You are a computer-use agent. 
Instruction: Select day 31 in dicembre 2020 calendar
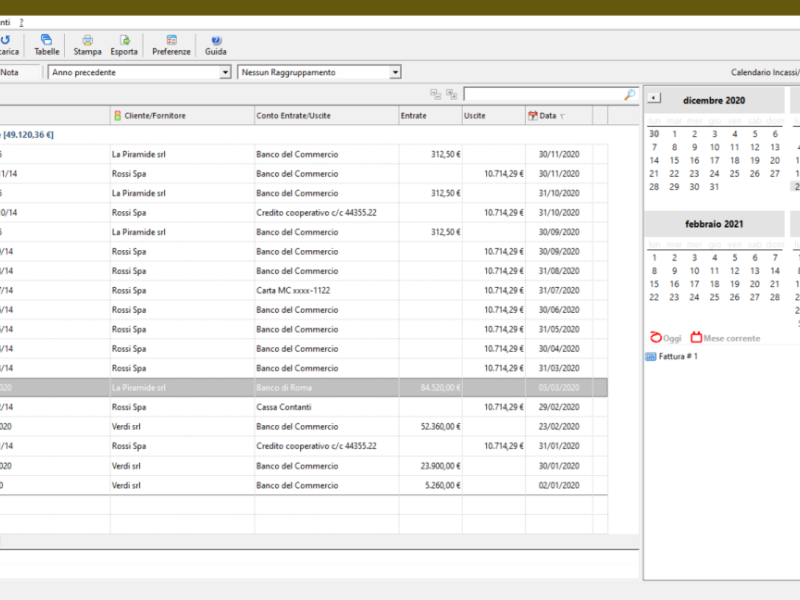tap(714, 187)
